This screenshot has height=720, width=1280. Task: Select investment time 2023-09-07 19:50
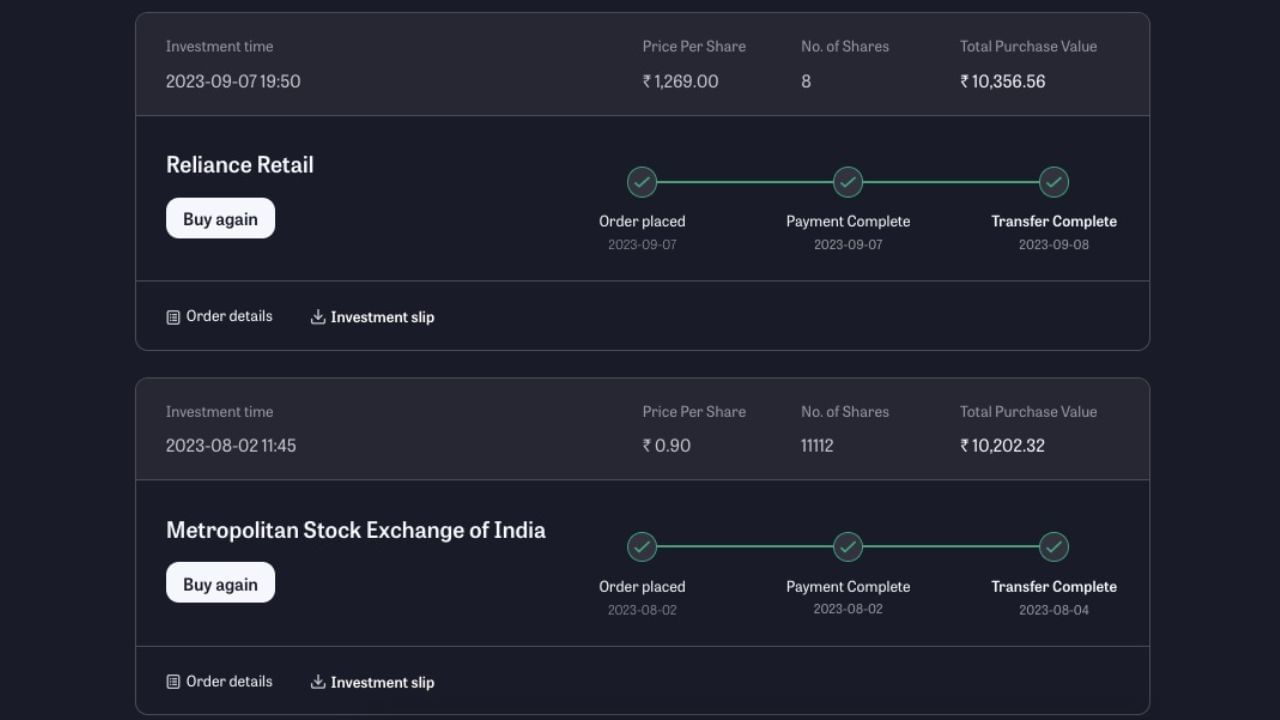point(233,81)
